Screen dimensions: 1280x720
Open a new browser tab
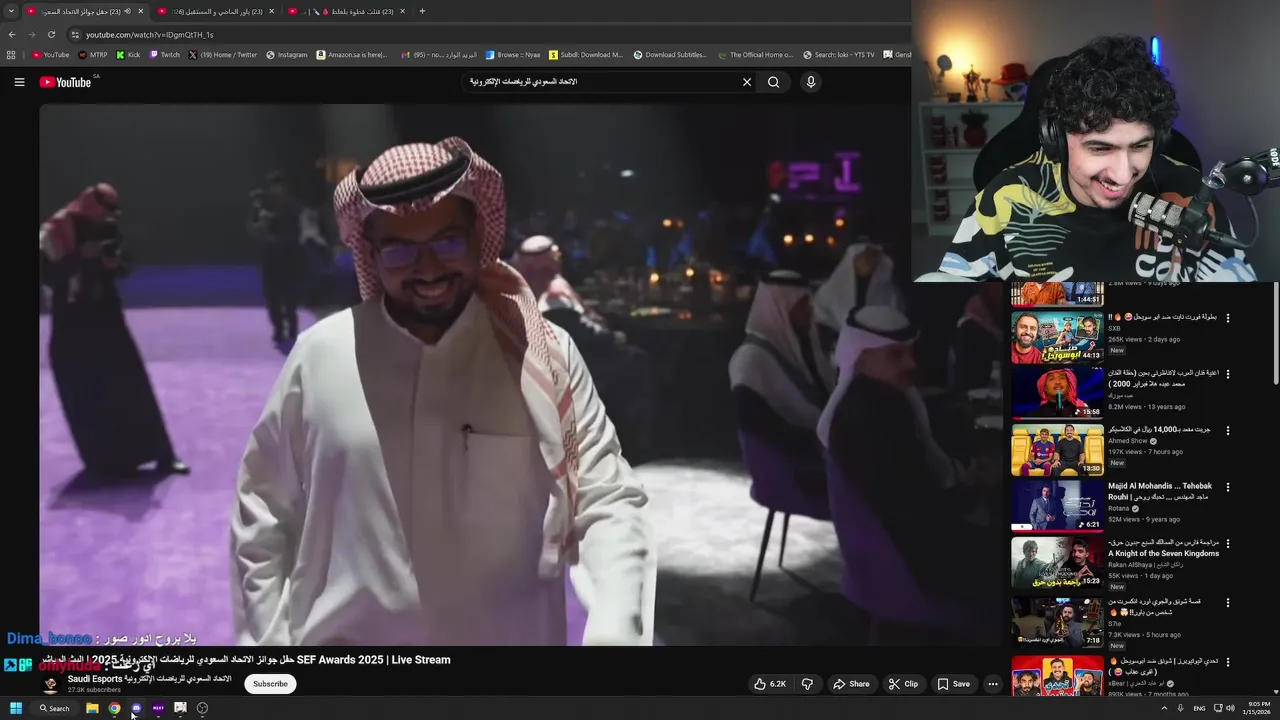[x=422, y=11]
